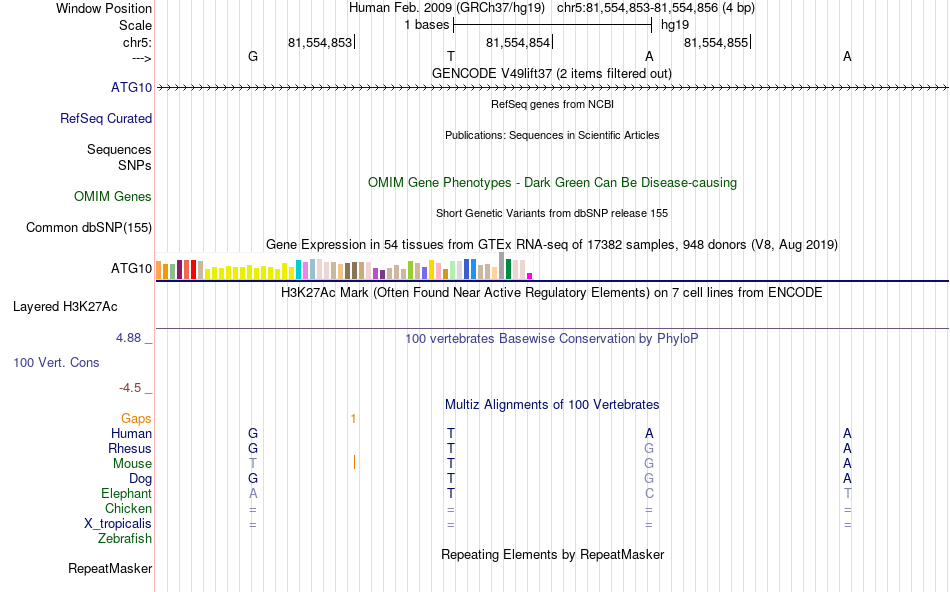Screen dimensions: 950x592
Task: Click the Publications: Sequences in Scientific Articles title
Action: [x=552, y=135]
